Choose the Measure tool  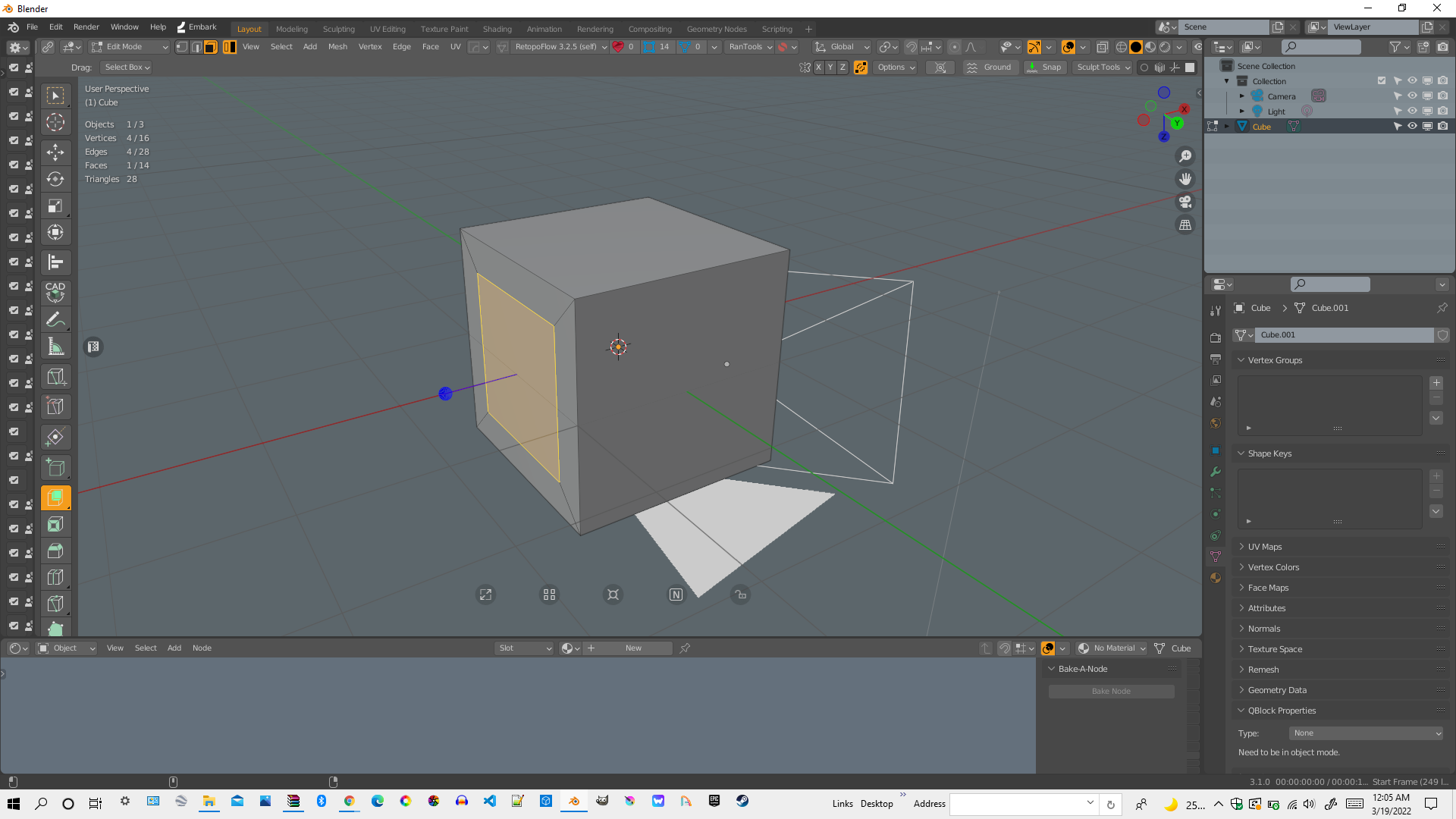(55, 347)
